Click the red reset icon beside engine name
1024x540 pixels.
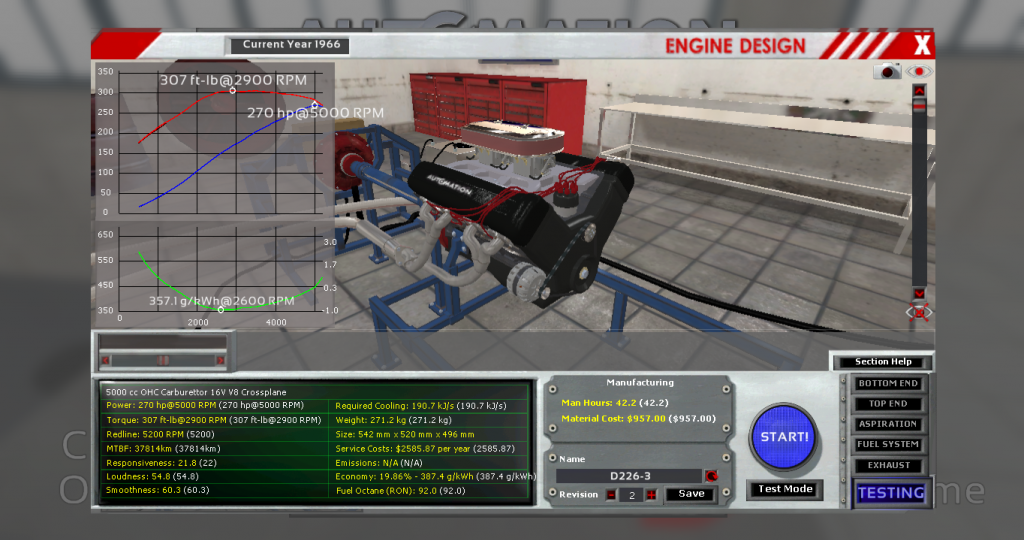[711, 476]
